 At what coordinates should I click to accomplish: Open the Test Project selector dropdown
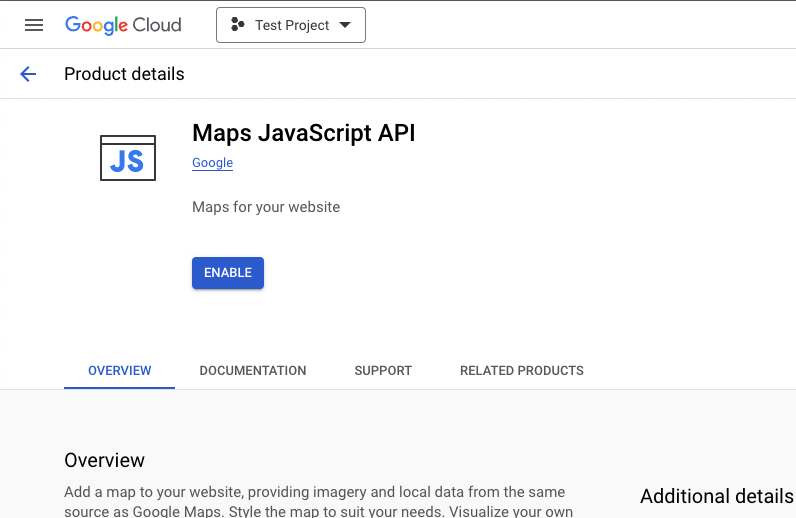pos(291,25)
